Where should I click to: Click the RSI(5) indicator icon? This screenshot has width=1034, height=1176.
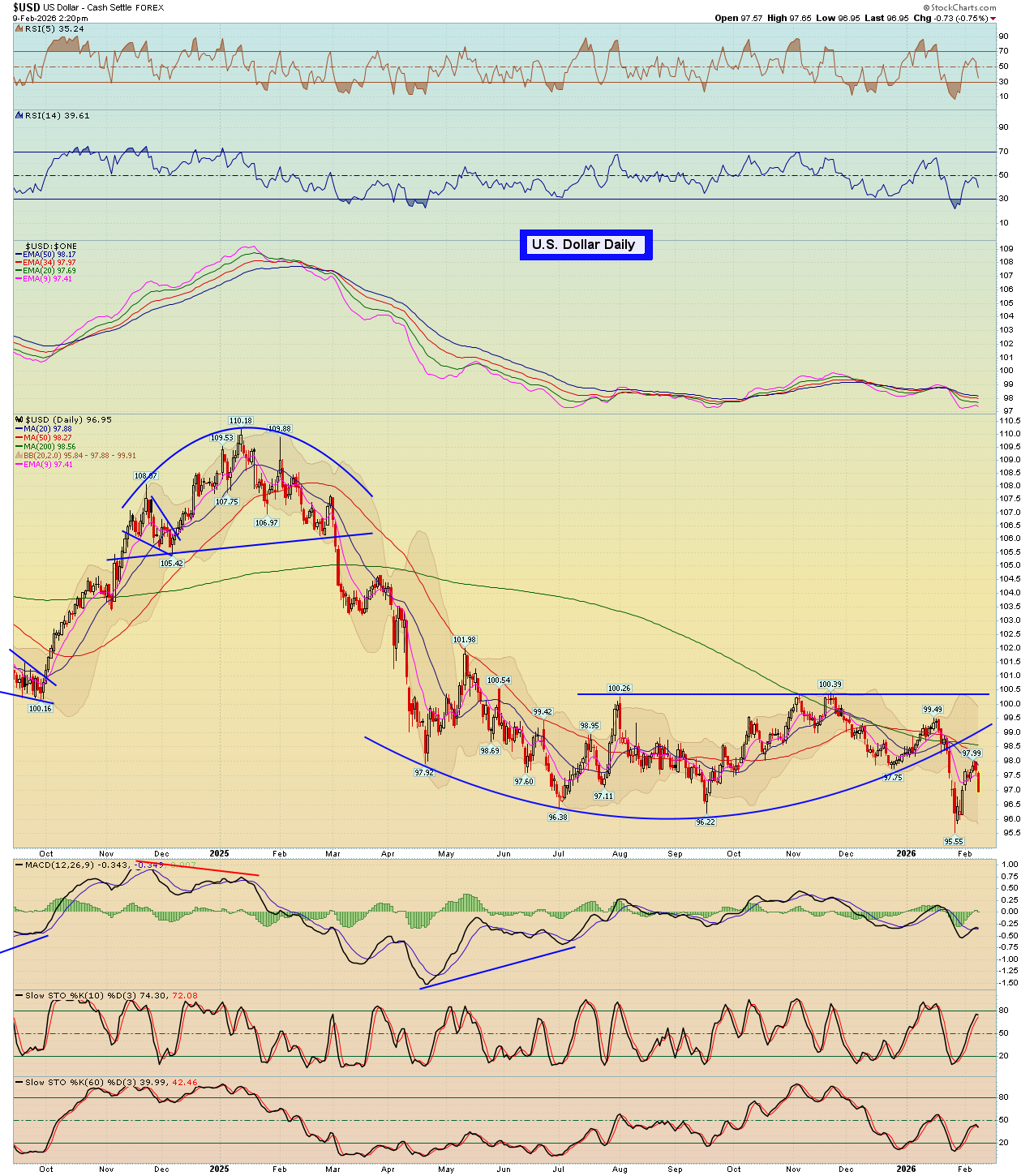[x=19, y=29]
